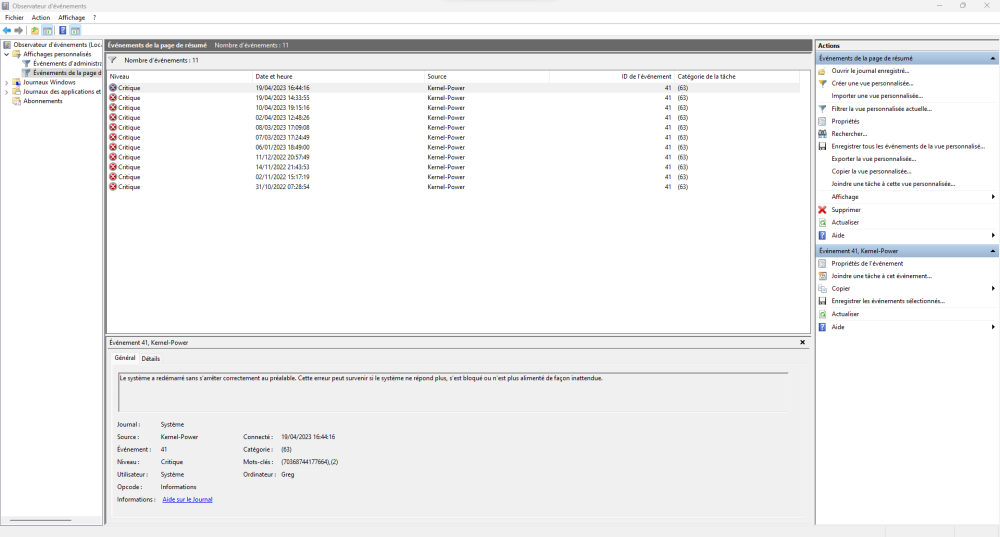Close the event preview pane
The image size is (1000, 537).
[802, 342]
